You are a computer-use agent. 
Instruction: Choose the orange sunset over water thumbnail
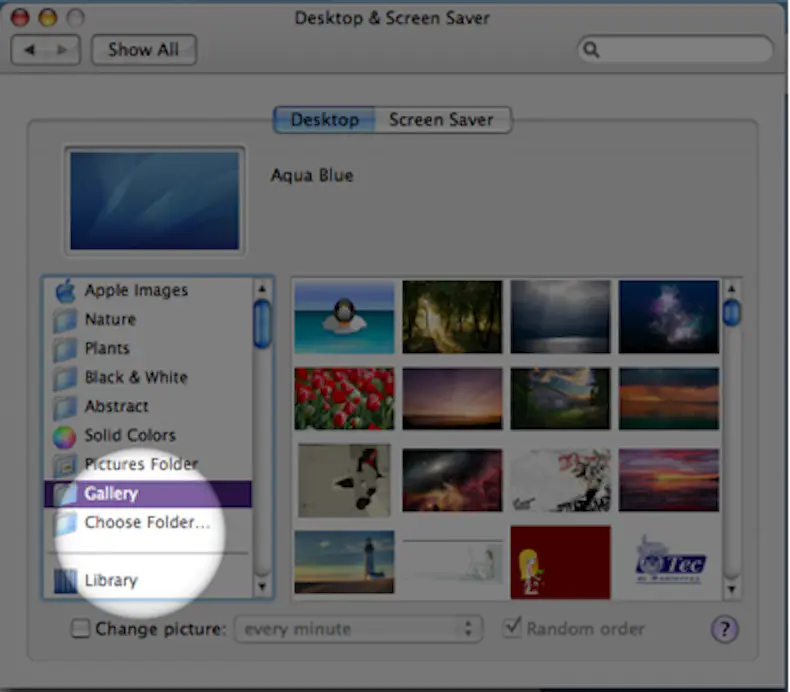point(669,399)
